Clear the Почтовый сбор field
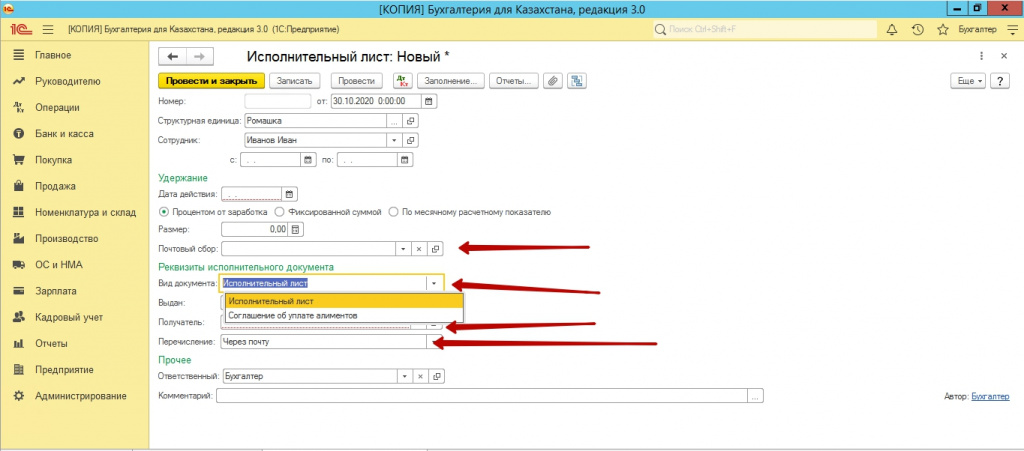The image size is (1024, 451). pos(420,249)
